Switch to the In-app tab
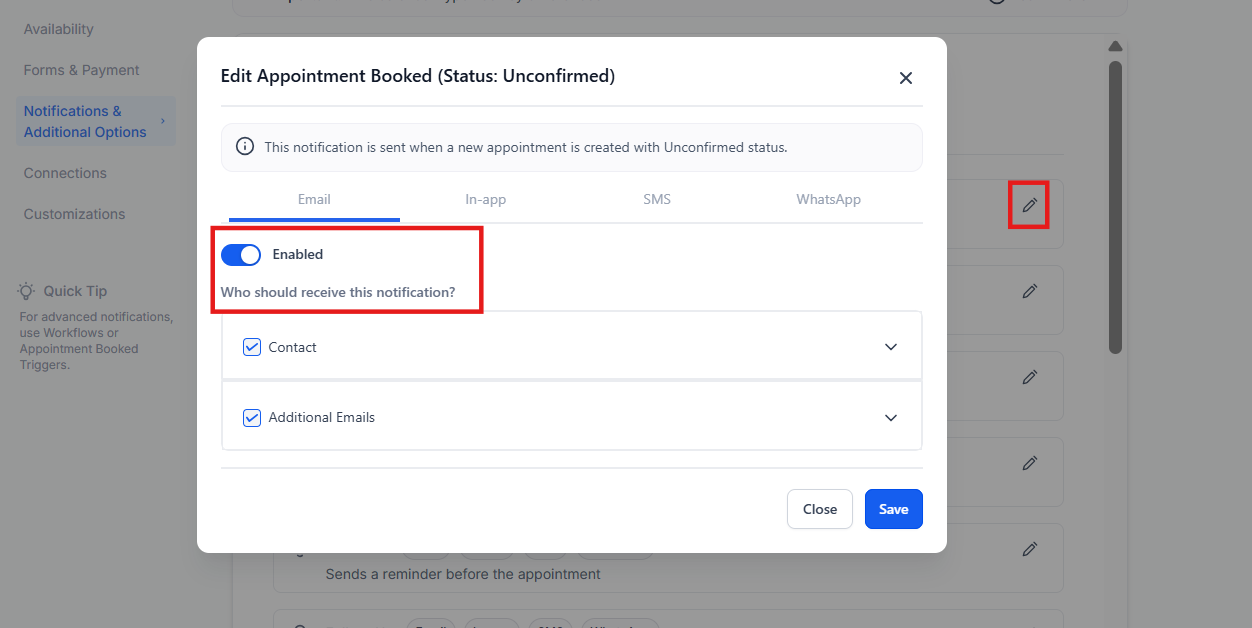The height and width of the screenshot is (628, 1252). 486,199
